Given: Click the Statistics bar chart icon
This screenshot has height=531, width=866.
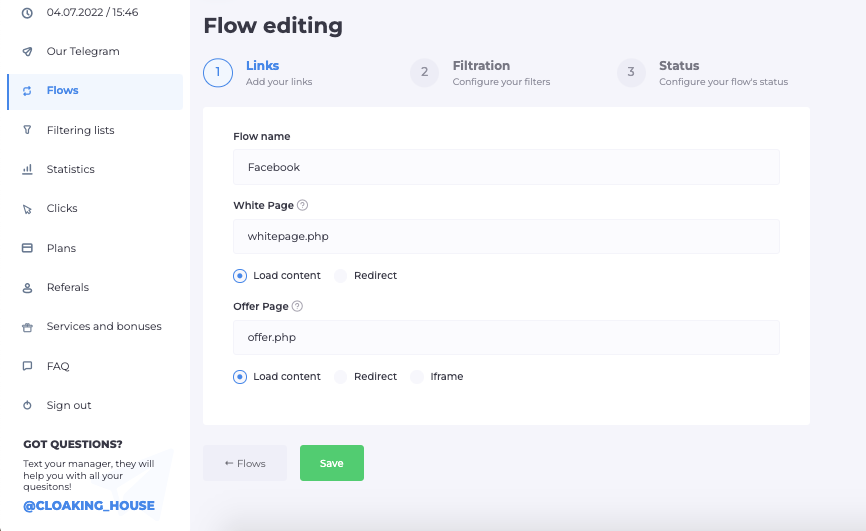Looking at the screenshot, I should [x=27, y=170].
